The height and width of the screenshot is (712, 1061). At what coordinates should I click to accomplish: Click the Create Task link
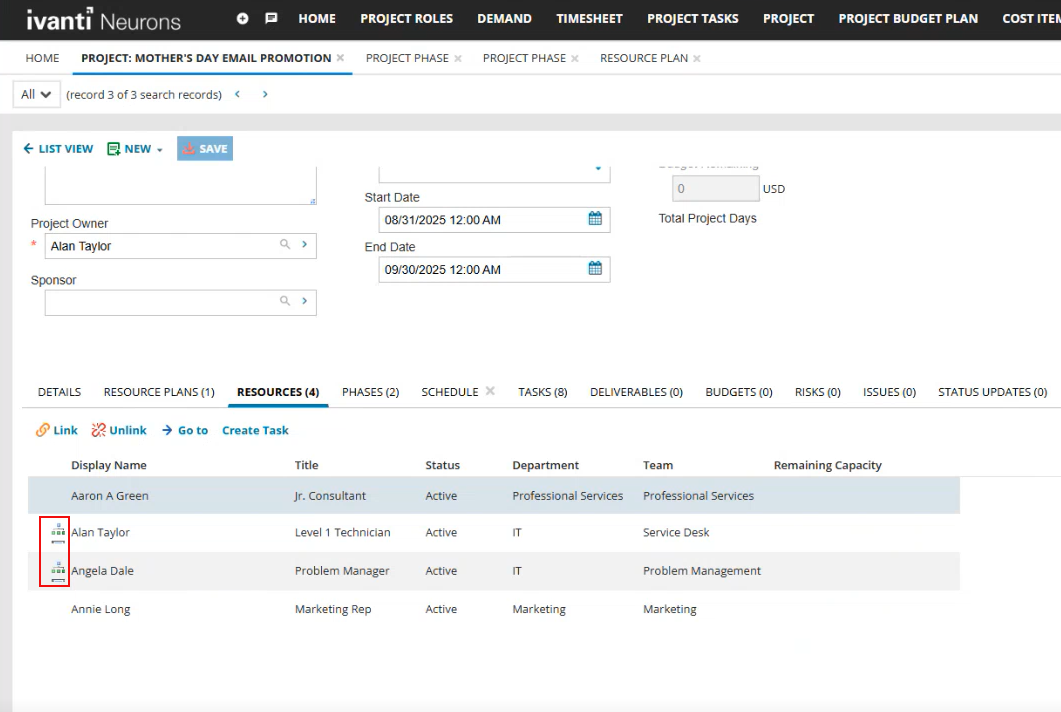[254, 430]
